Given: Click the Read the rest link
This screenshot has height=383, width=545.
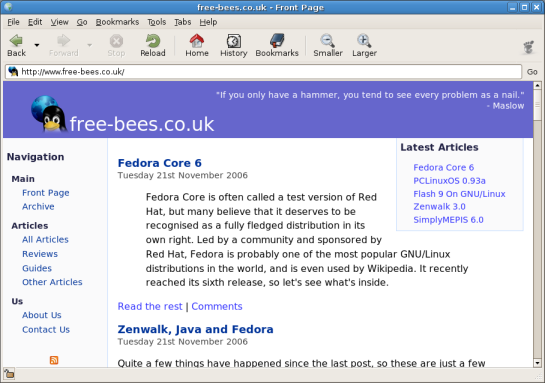Looking at the screenshot, I should (150, 306).
